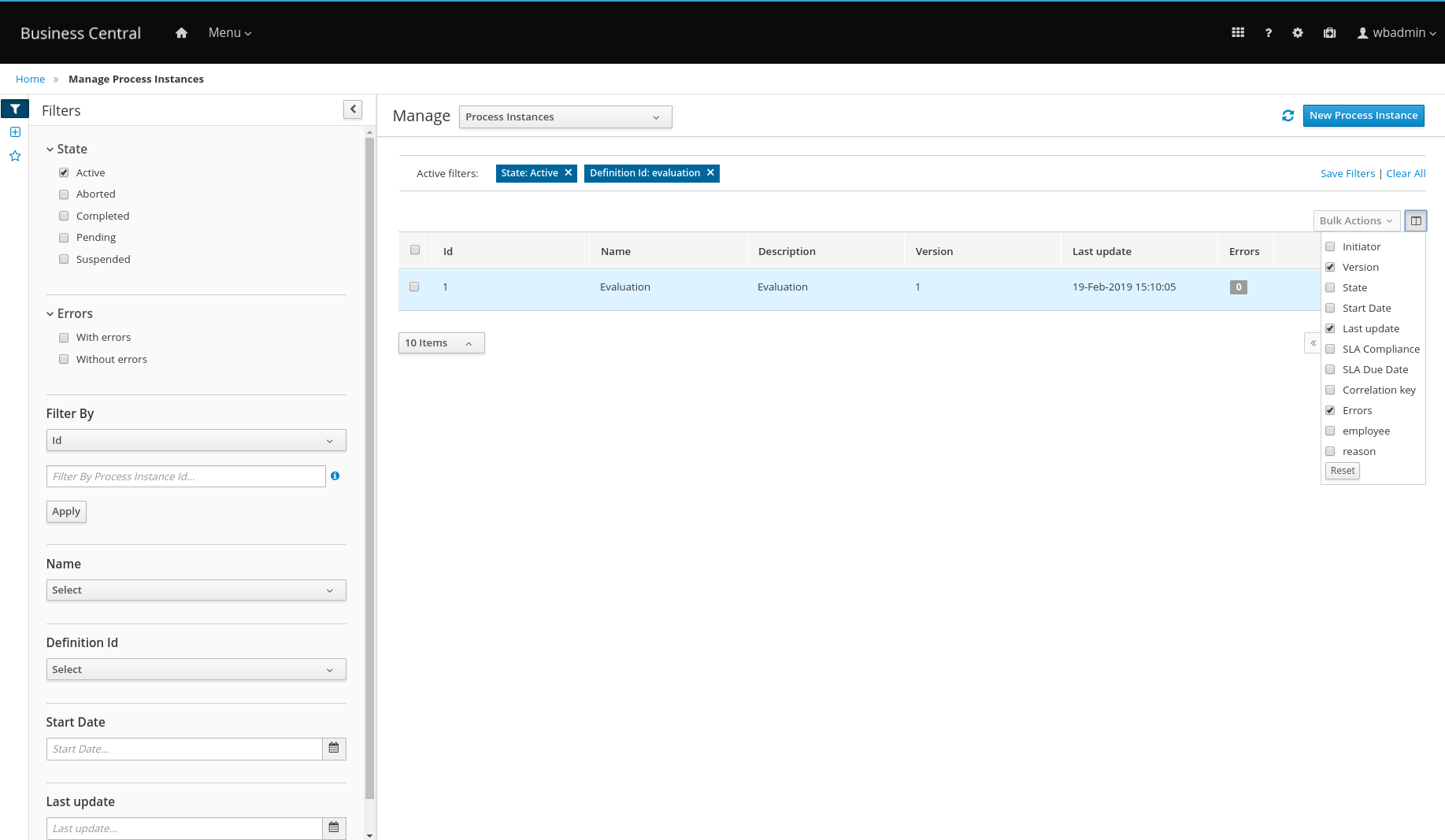Click the help question mark icon
This screenshot has height=840, width=1445.
click(x=1268, y=33)
